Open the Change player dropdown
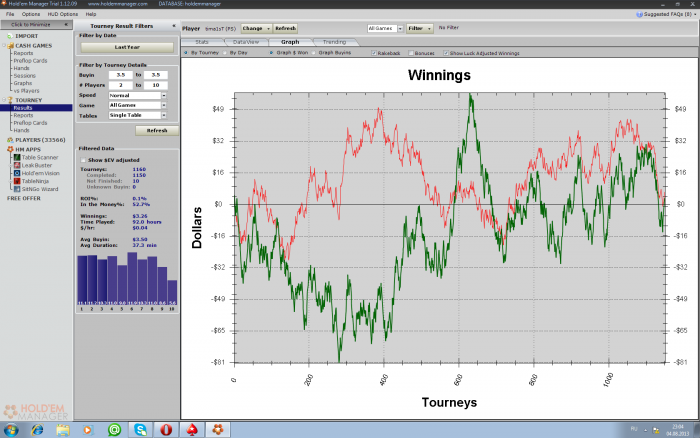The width and height of the screenshot is (700, 438). [256, 28]
